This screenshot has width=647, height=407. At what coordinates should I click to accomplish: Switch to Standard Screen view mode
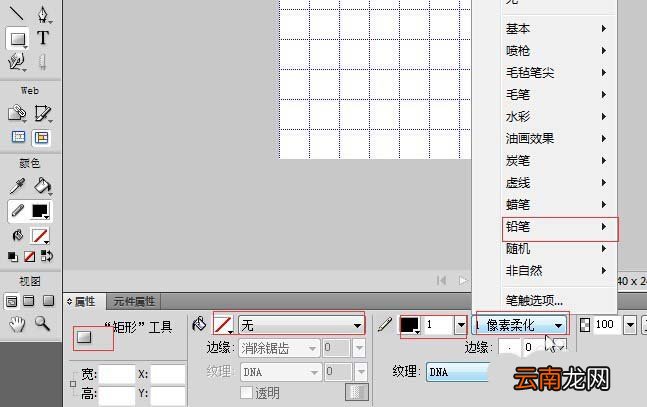pyautogui.click(x=11, y=301)
